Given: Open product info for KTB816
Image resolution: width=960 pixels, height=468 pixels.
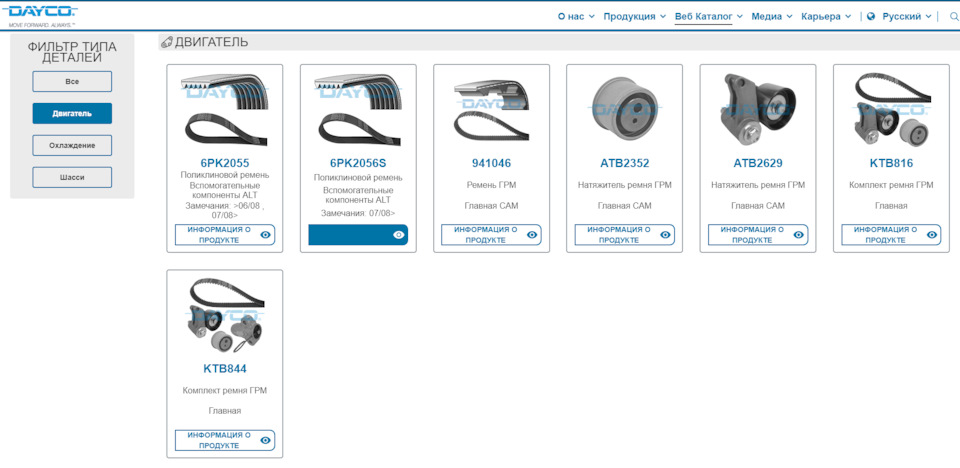Looking at the screenshot, I should [891, 235].
